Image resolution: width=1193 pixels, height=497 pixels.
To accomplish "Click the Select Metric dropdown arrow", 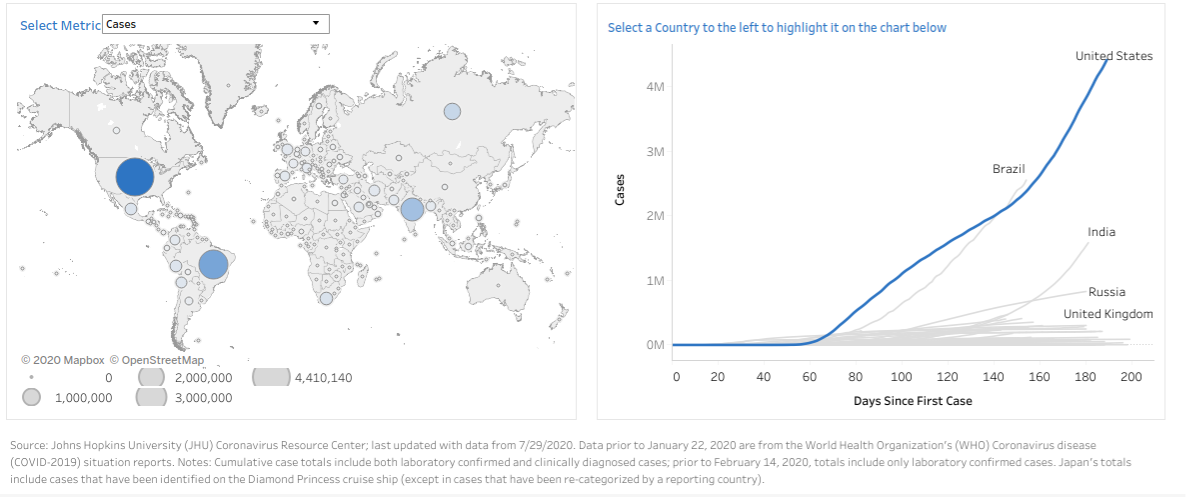I will pos(316,24).
